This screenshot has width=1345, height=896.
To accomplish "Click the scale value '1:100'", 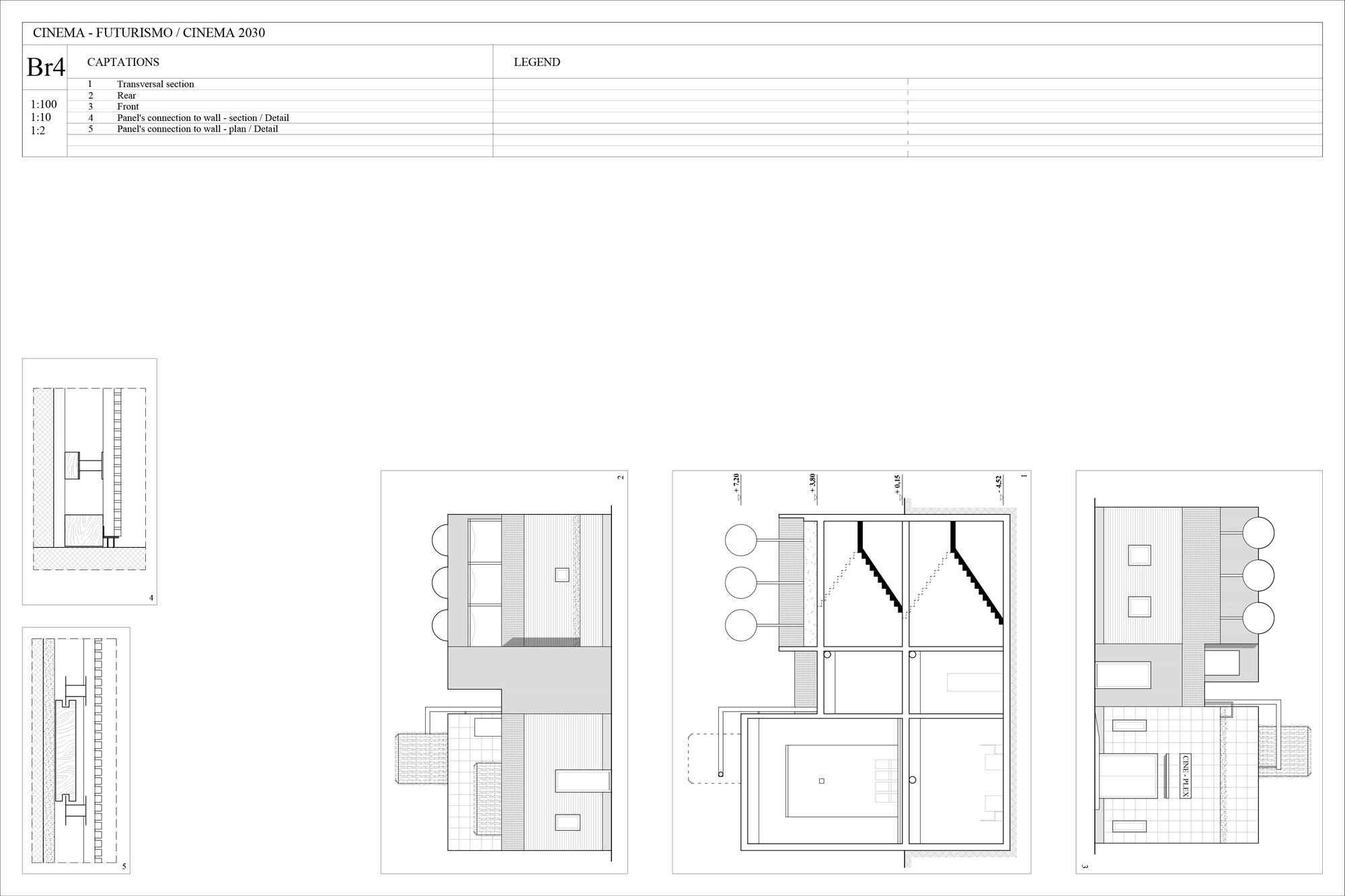I will (44, 104).
